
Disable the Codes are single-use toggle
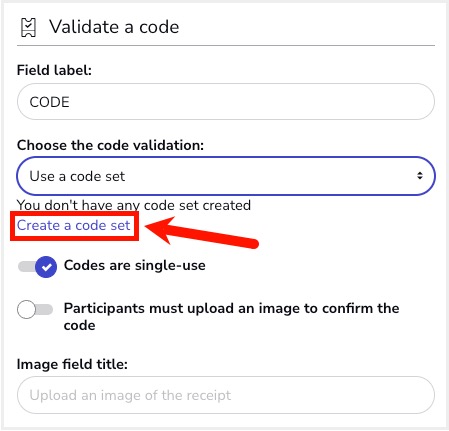pos(37,267)
